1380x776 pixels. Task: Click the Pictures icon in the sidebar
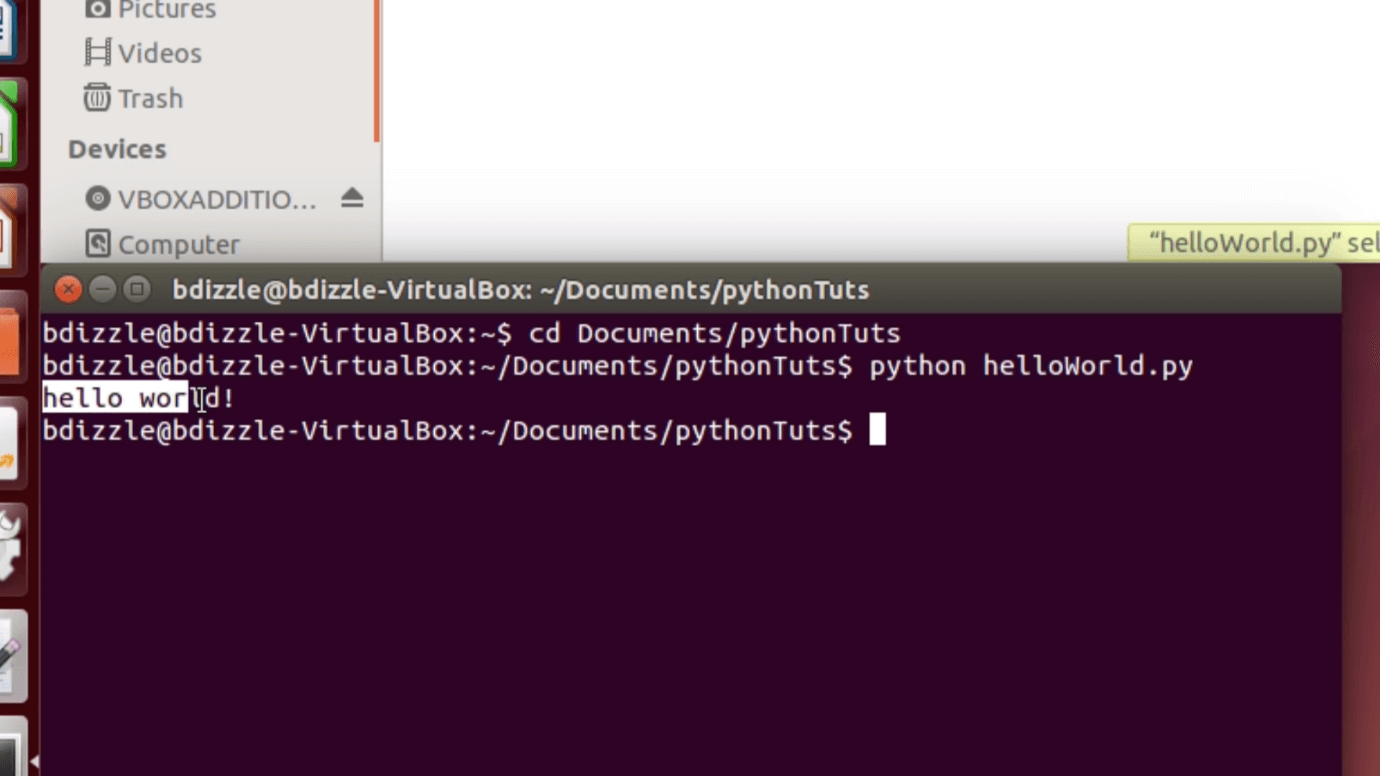point(99,10)
